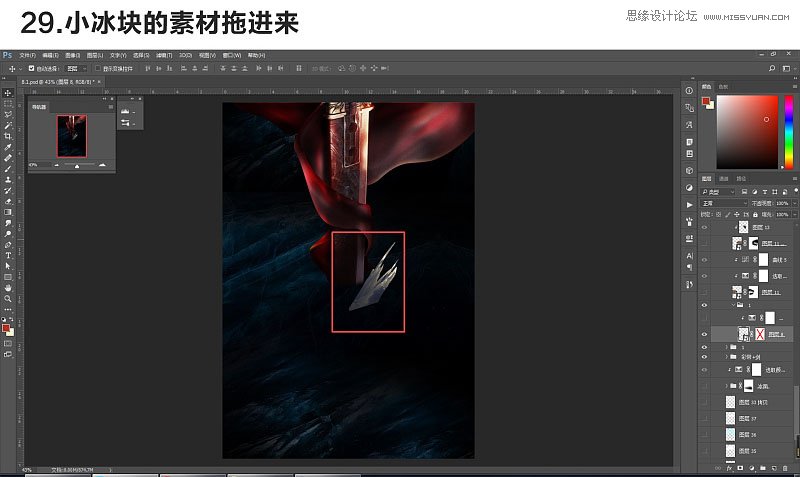Select the Pen tool
Screen dimensions: 800x477
8,244
